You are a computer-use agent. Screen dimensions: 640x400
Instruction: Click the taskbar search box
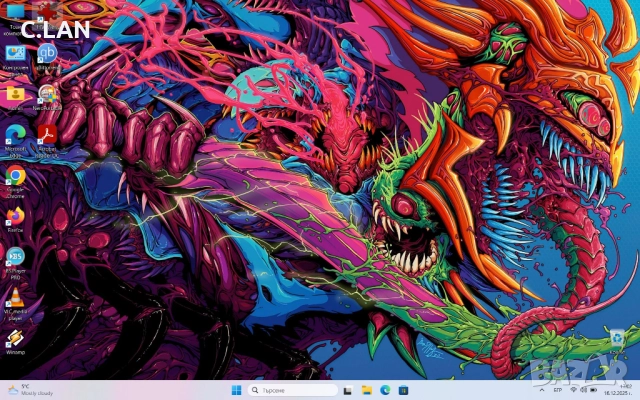pos(292,389)
